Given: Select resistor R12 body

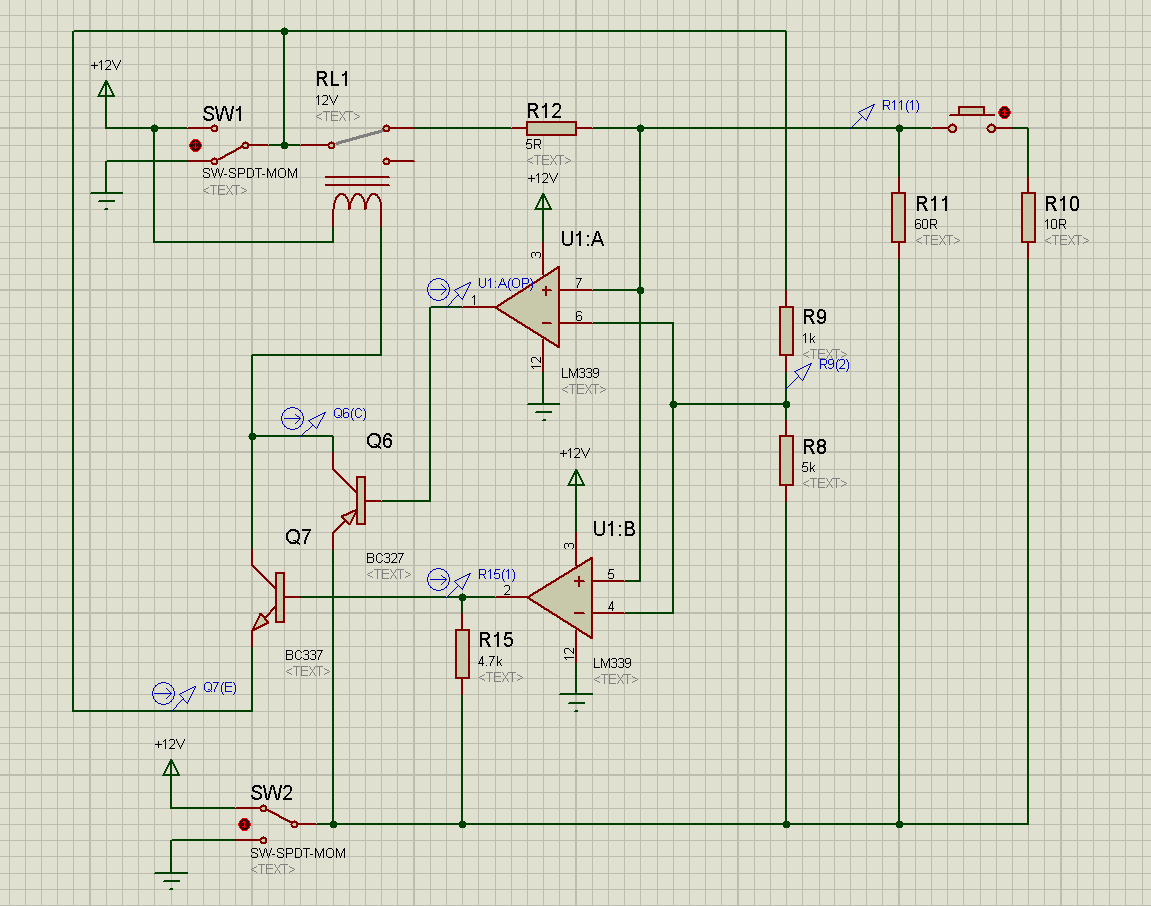Looking at the screenshot, I should [x=551, y=128].
